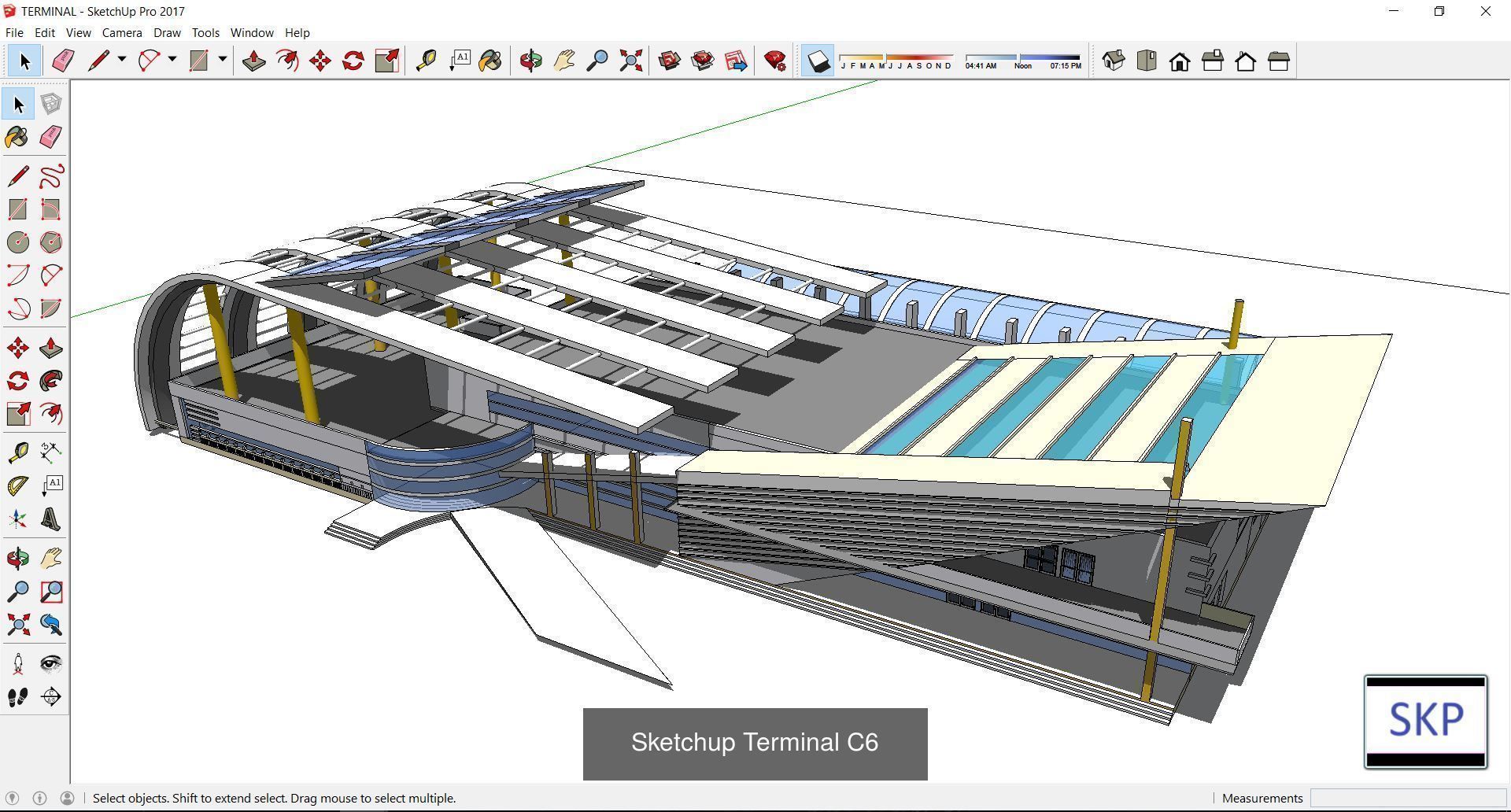Switch to Iso standard view
Screen dimensions: 1511x812
(1114, 61)
